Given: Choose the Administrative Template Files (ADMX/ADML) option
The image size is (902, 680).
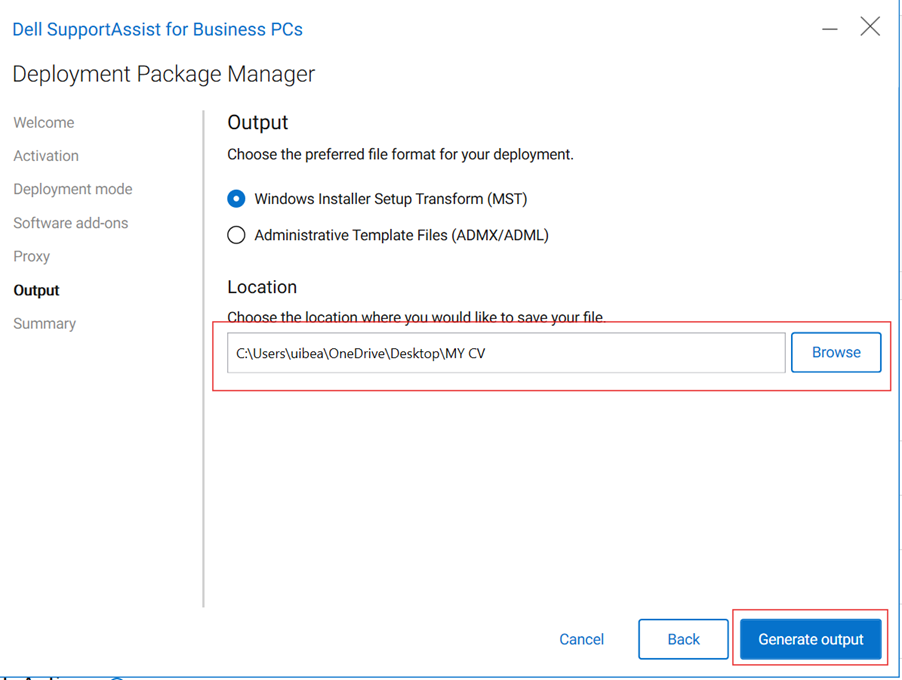Looking at the screenshot, I should tap(236, 234).
